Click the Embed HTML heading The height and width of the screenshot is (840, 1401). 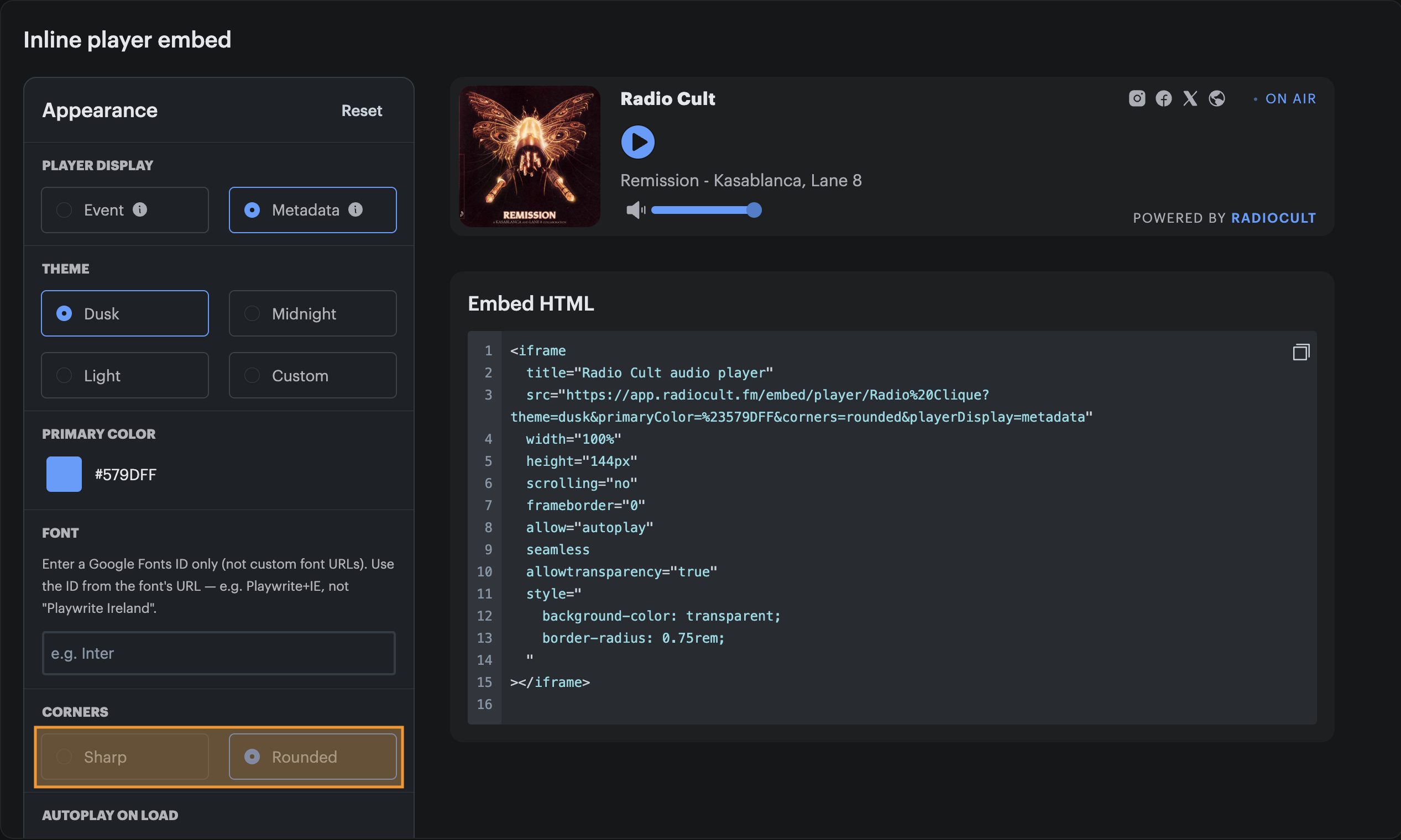(x=531, y=303)
